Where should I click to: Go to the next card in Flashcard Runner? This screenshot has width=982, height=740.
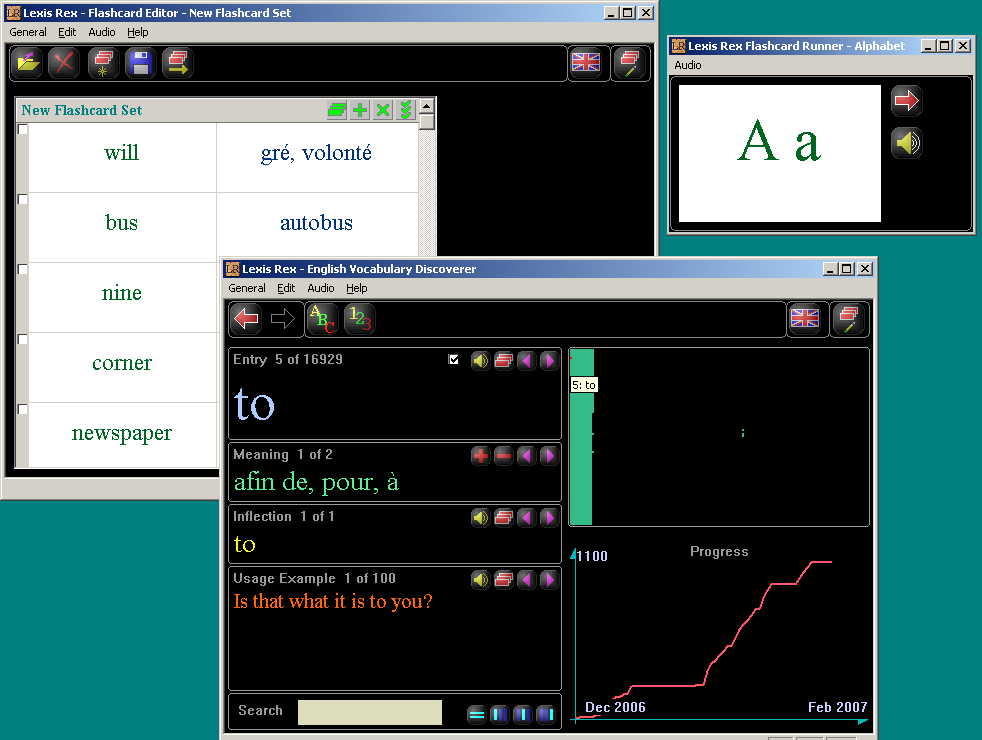click(x=906, y=101)
